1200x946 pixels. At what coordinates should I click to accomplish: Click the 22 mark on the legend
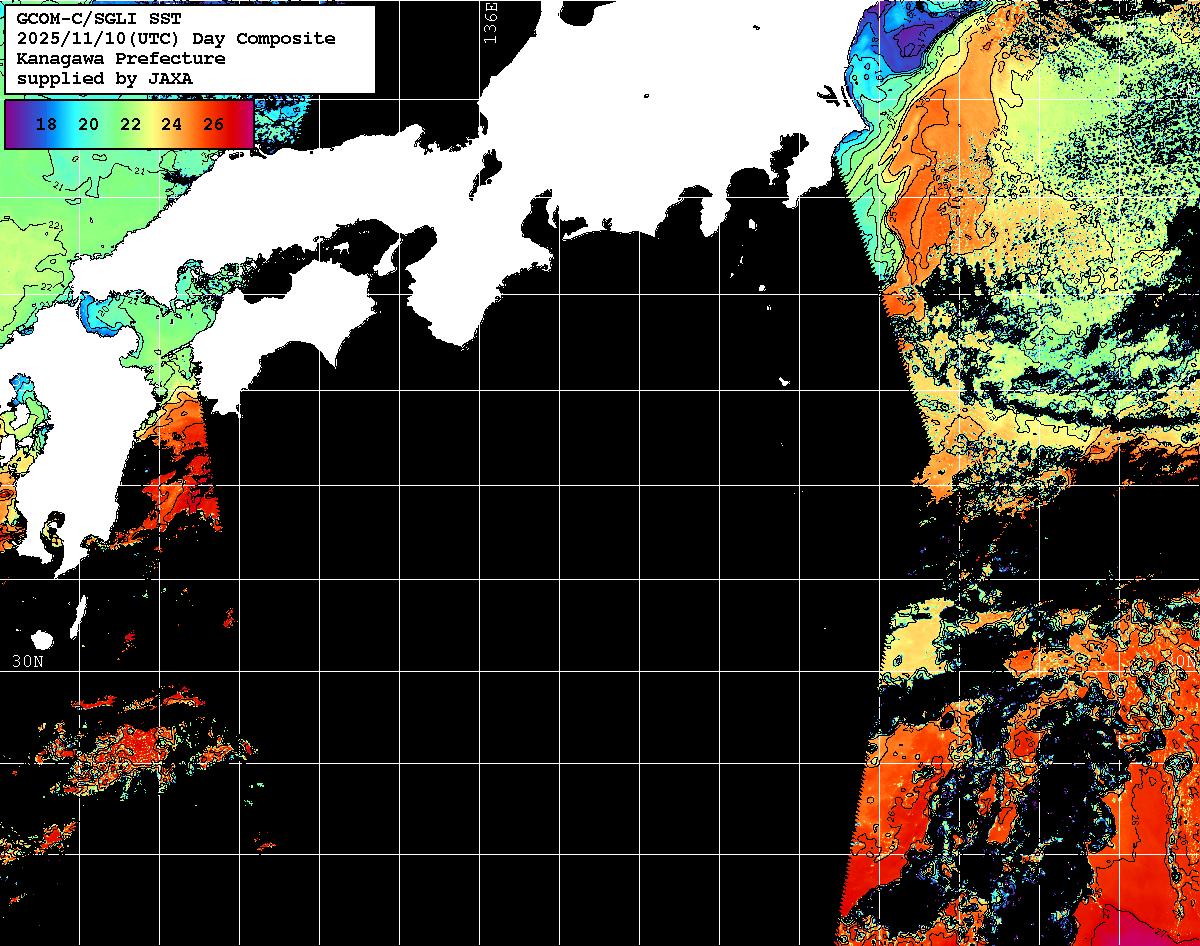(130, 125)
